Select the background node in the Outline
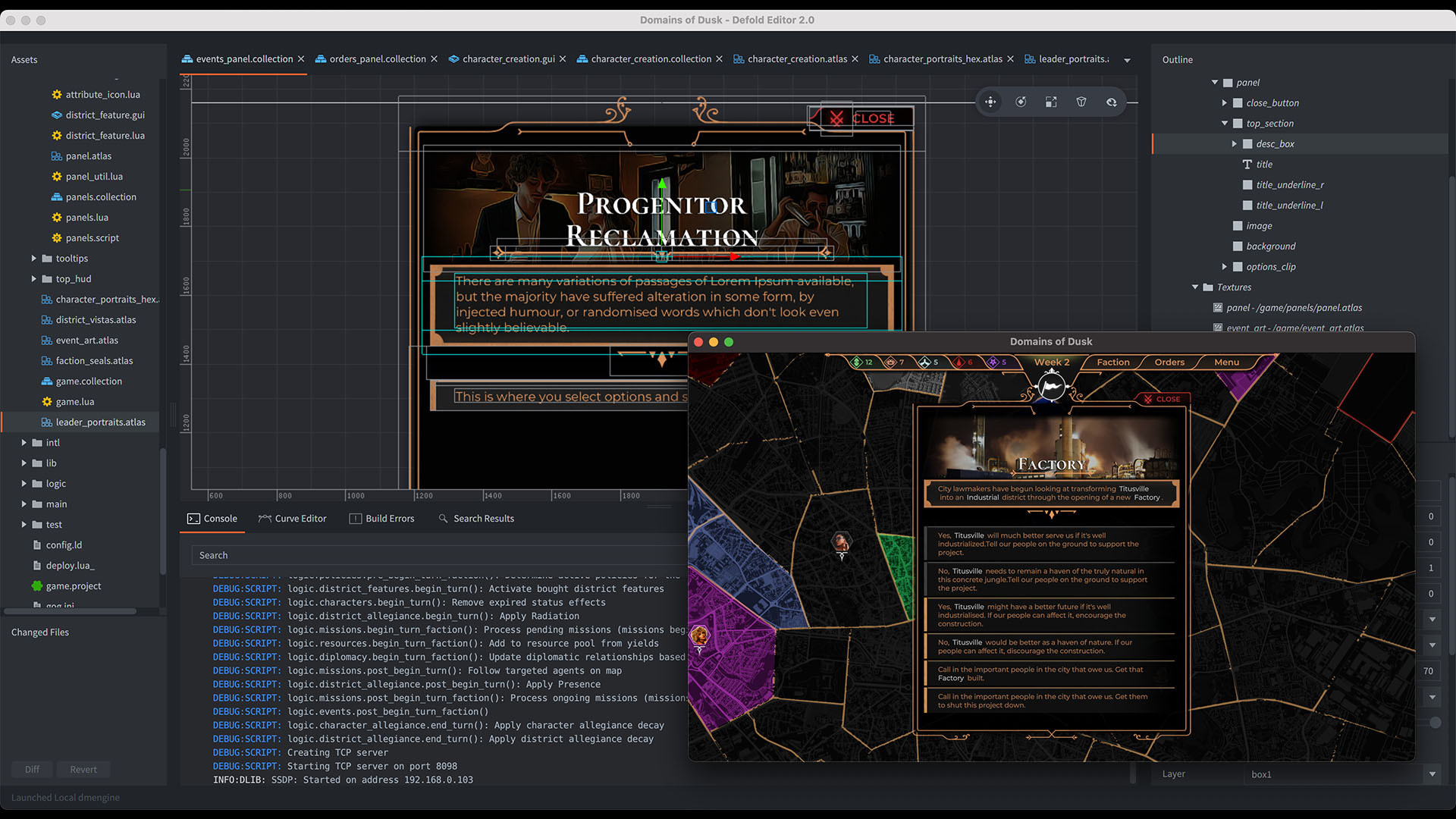 coord(1271,246)
